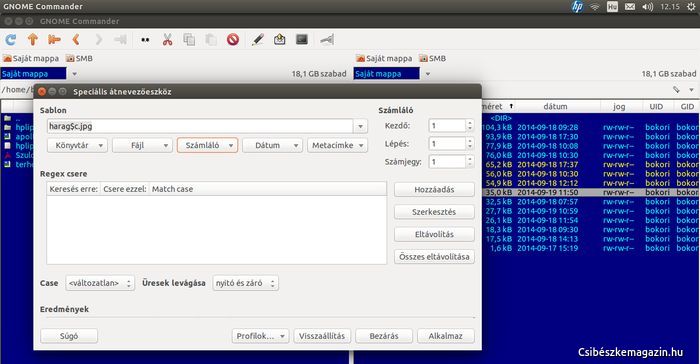Click the Eltávolítás button
Viewport: 700px width, 364px height.
pos(434,234)
